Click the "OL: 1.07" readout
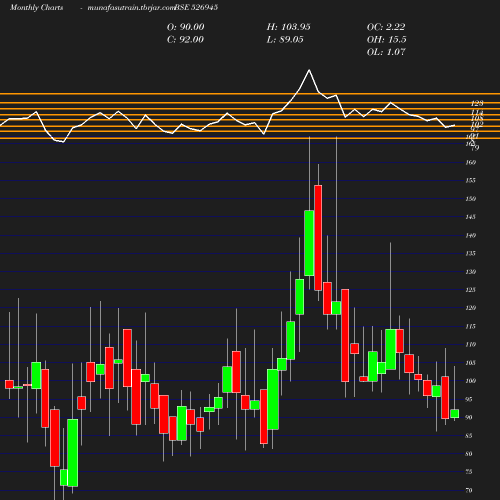500x500 pixels. (x=386, y=52)
